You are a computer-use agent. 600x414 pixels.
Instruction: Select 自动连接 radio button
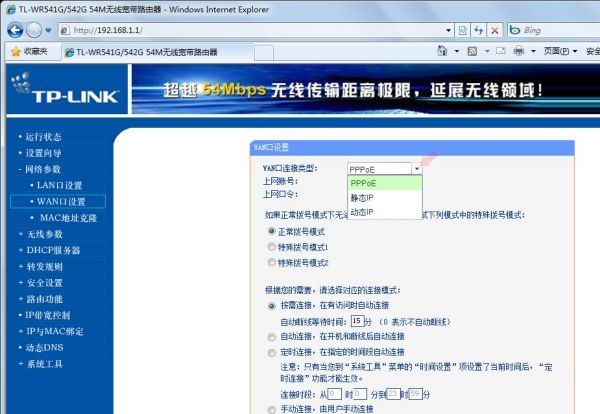point(272,337)
